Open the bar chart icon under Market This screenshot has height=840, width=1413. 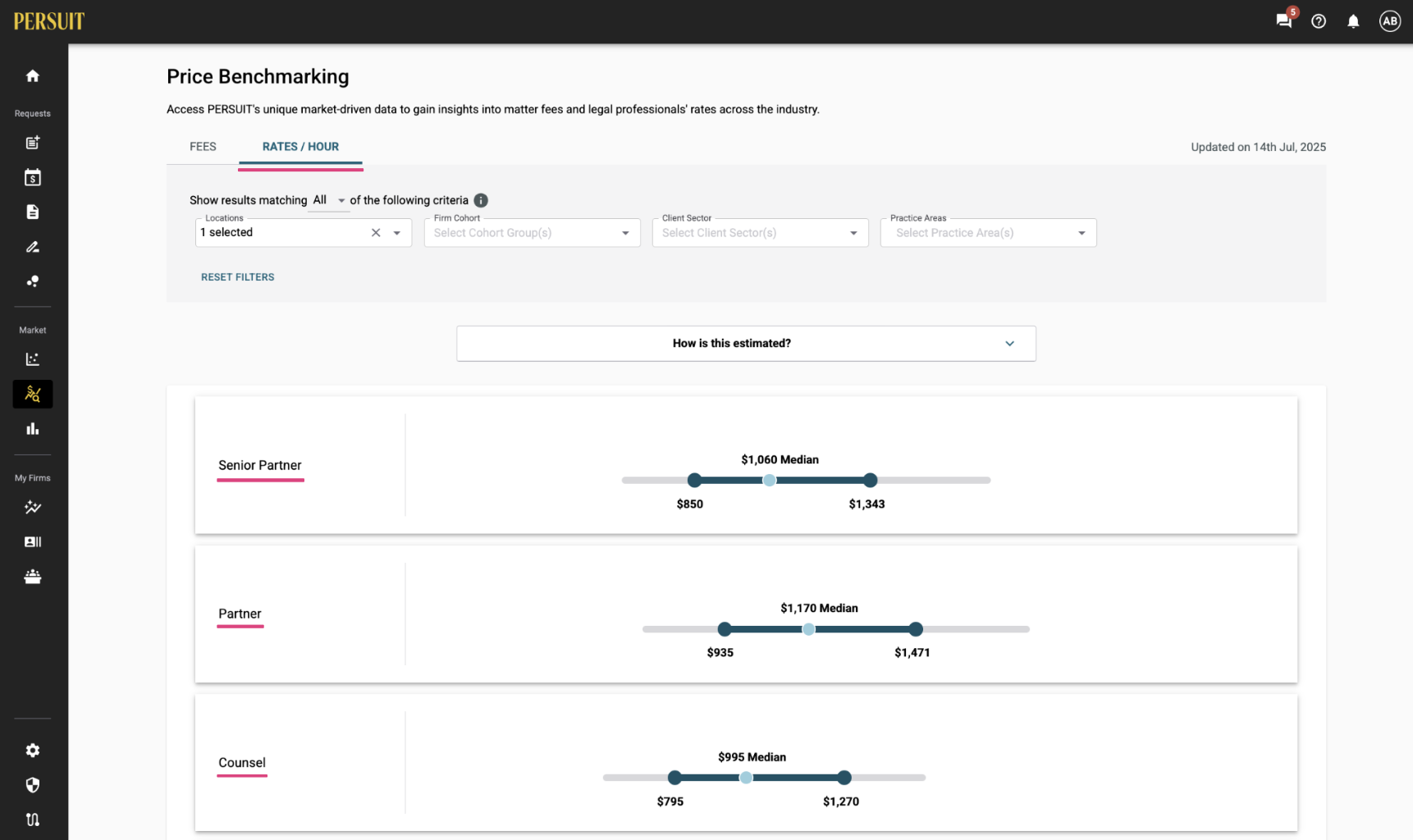(33, 429)
